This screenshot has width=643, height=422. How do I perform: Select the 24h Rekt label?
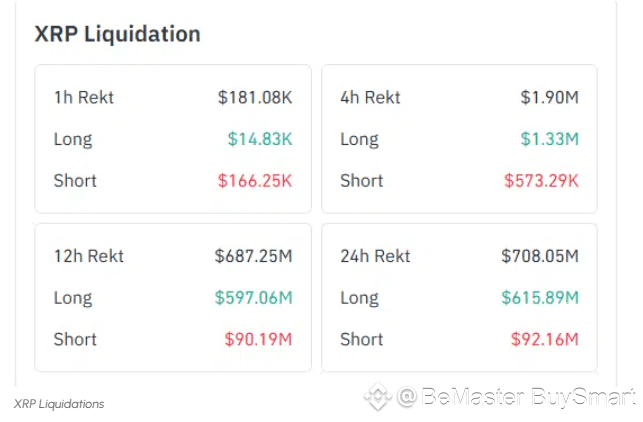tap(375, 256)
